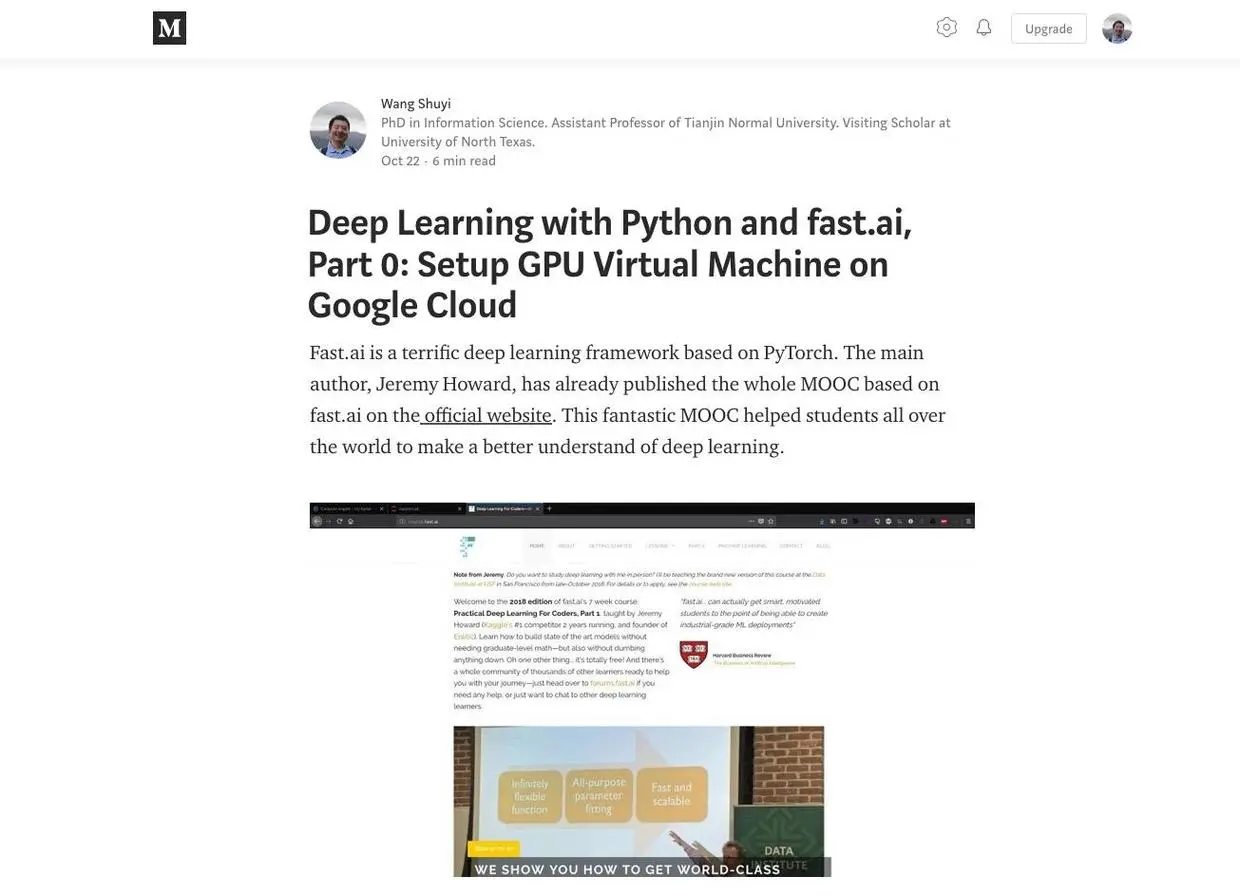The width and height of the screenshot is (1240, 896).
Task: Click the paragraph beginning 'Fast.ai is a terrific'
Action: click(628, 399)
